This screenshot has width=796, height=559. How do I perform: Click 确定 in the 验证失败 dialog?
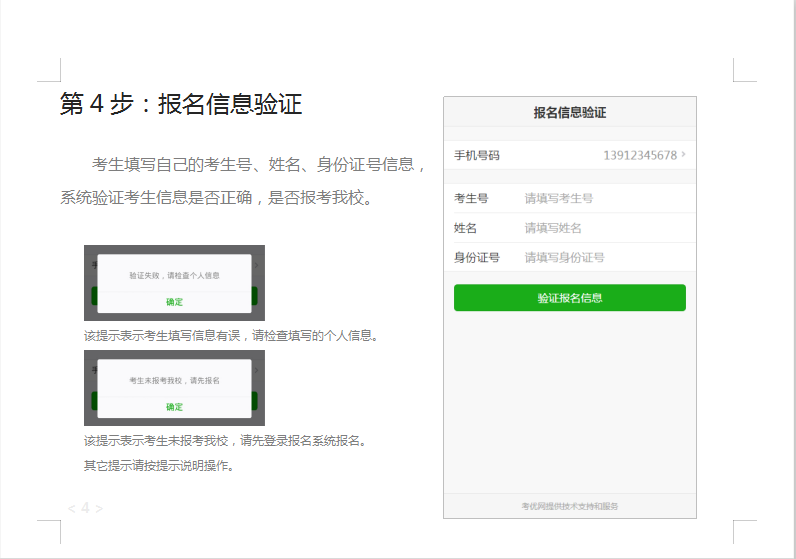[x=174, y=301]
